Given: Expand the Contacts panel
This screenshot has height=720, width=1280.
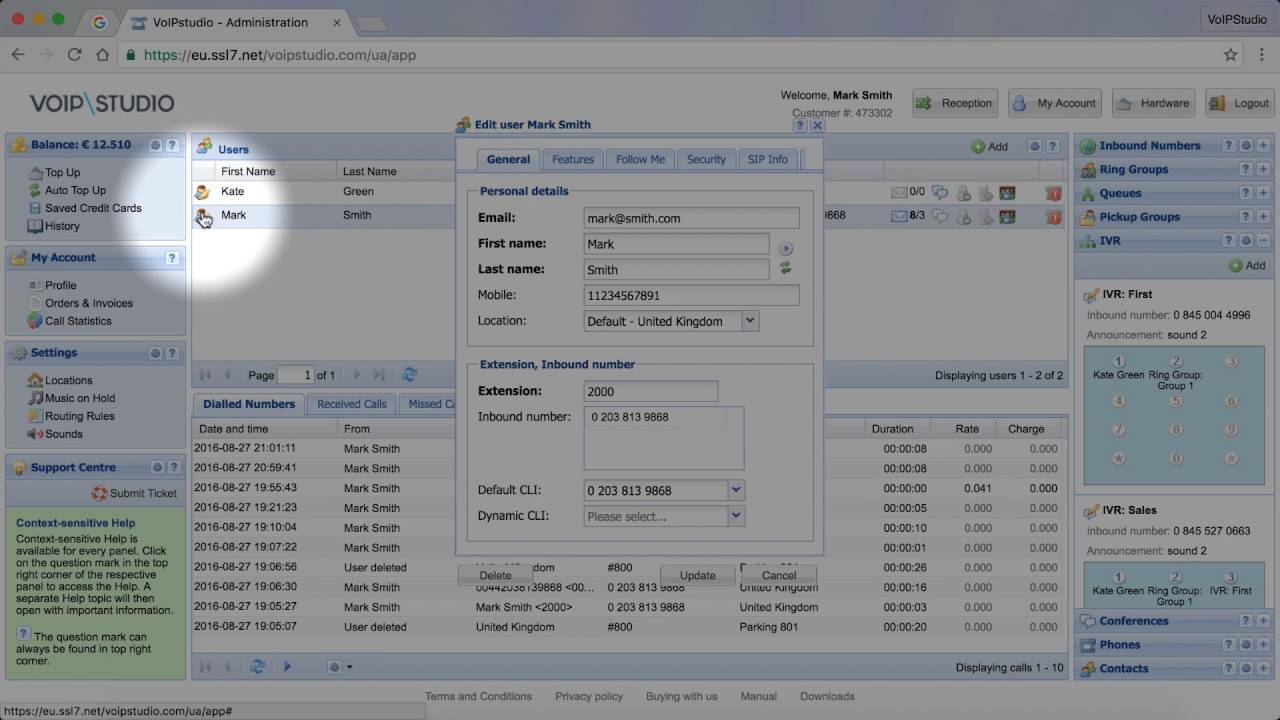Looking at the screenshot, I should click(x=1264, y=669).
